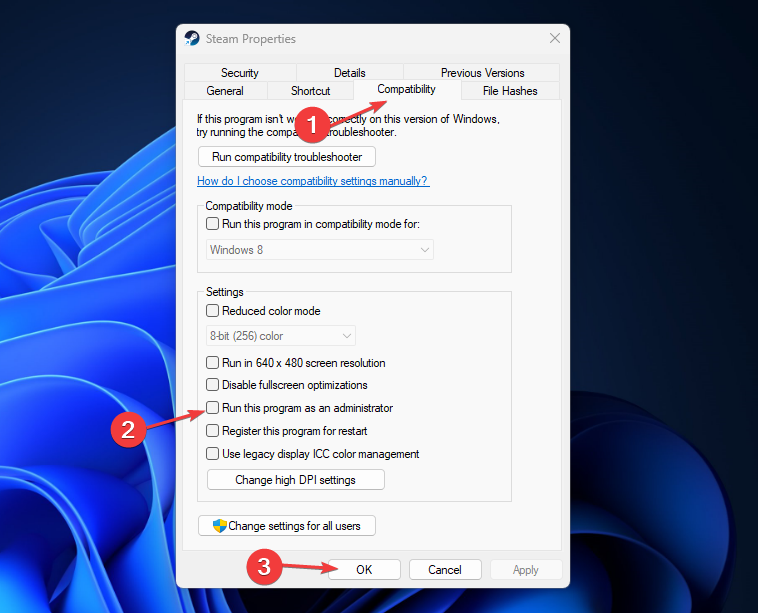Enable Reduced color mode checkbox
This screenshot has height=613, width=758.
tap(212, 310)
